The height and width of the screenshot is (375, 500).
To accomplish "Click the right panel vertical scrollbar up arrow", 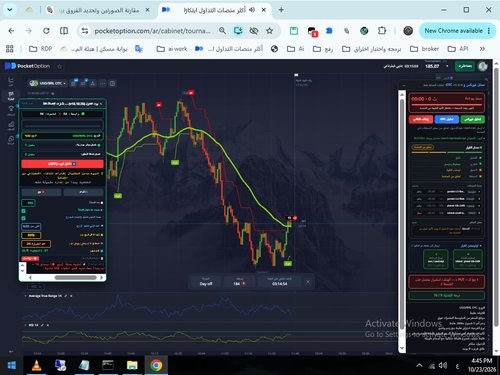I will (x=402, y=95).
